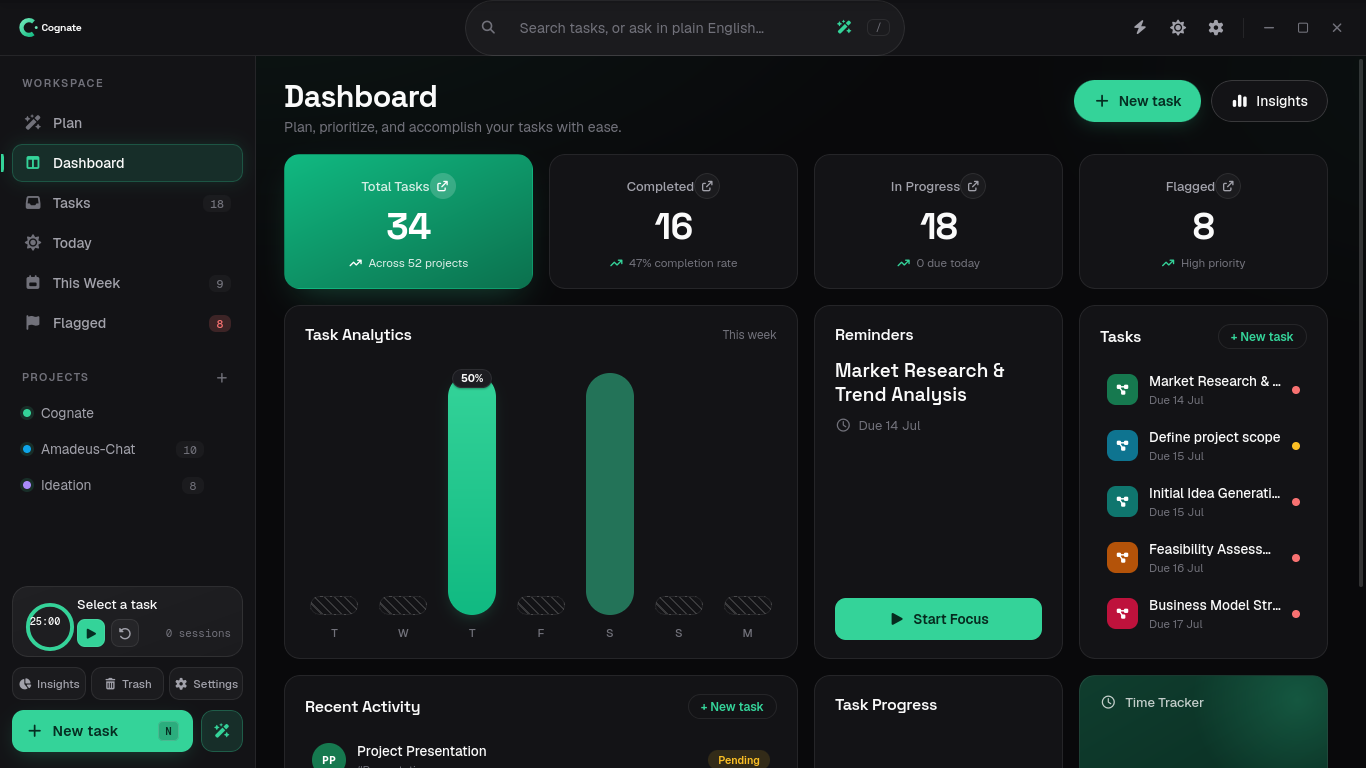1366x768 pixels.
Task: Click the Thursday 50% bar
Action: point(472,496)
